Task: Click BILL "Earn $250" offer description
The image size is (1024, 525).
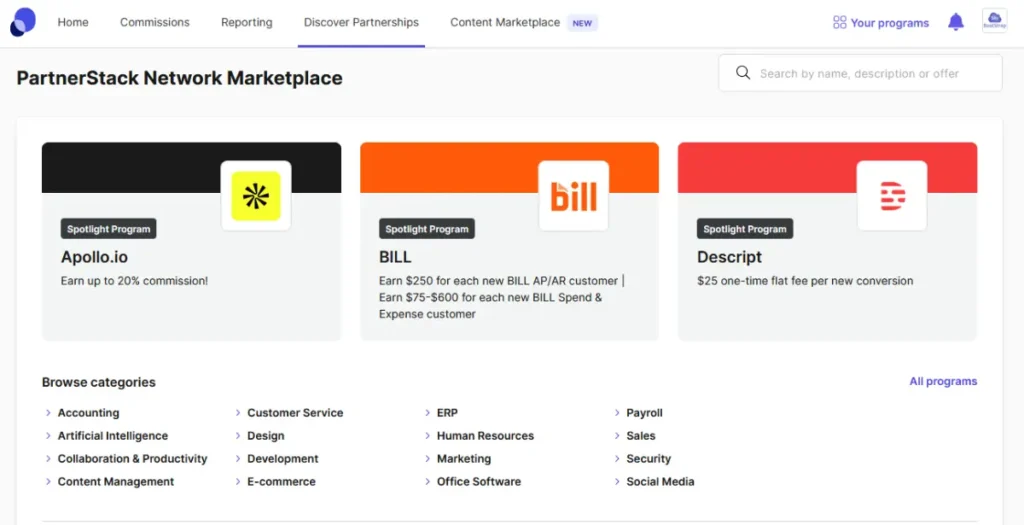Action: (502, 297)
